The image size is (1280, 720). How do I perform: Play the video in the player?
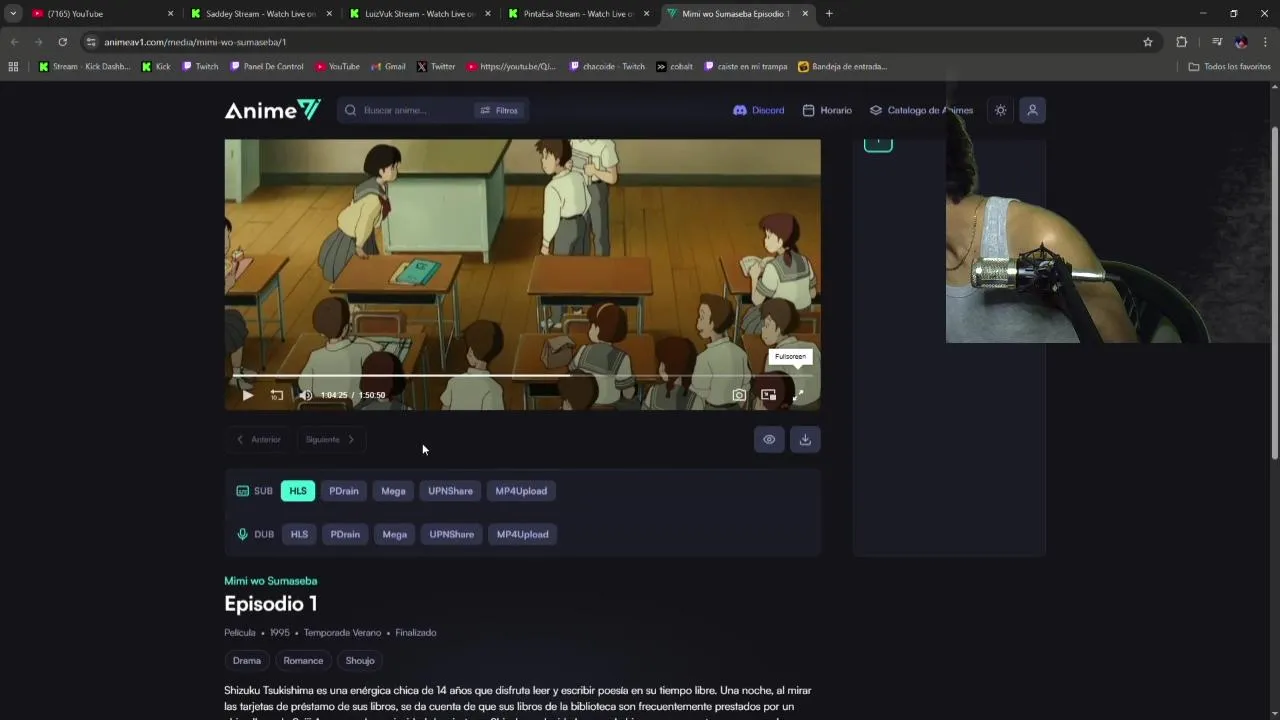pos(247,395)
